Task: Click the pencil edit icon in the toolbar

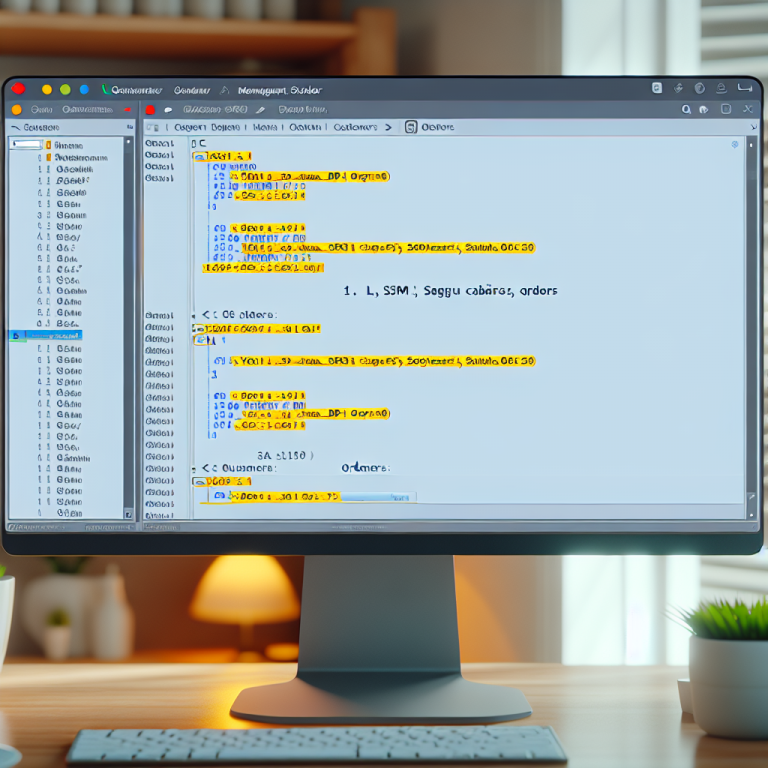Action: [x=260, y=109]
